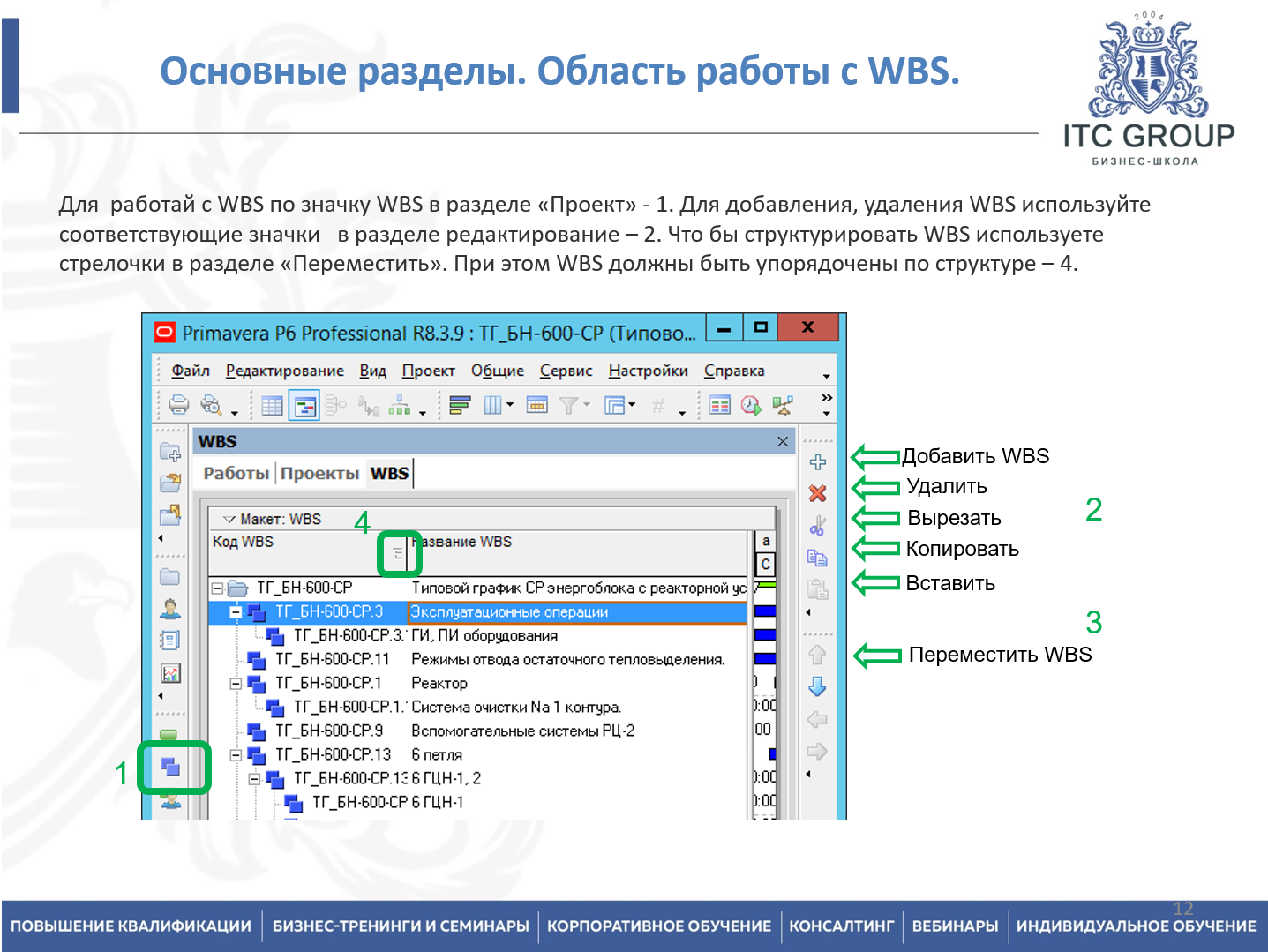Move the WBS up with the arrow
1268x952 pixels.
click(818, 655)
